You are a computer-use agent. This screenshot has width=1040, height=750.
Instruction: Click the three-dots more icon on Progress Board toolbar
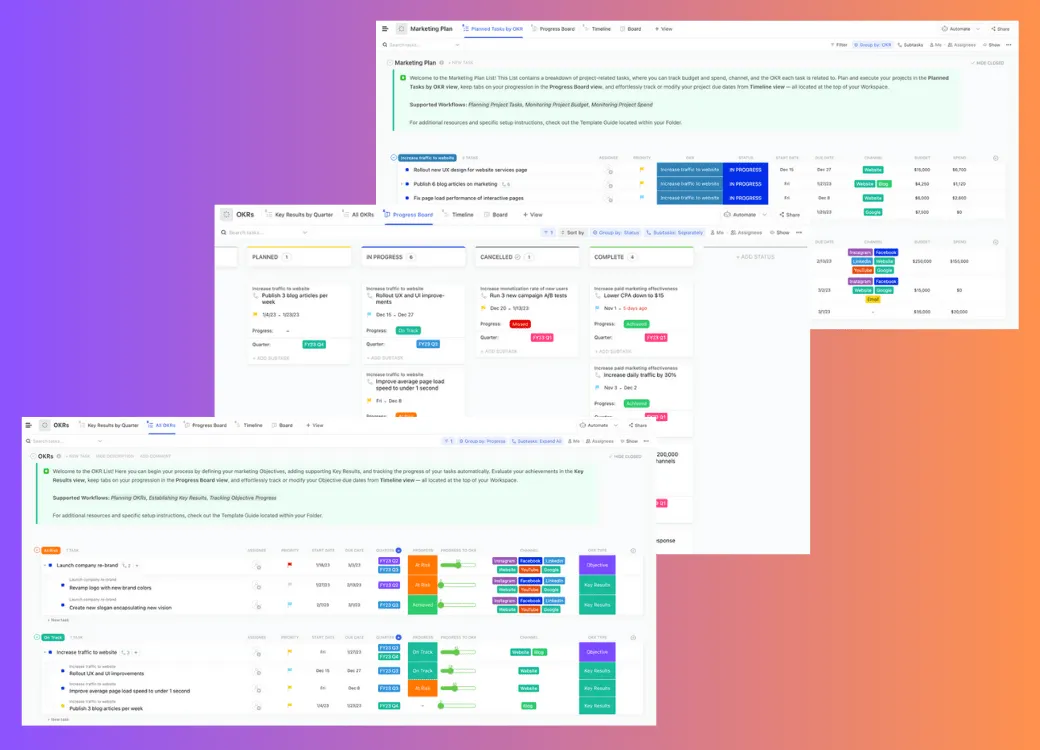(799, 233)
